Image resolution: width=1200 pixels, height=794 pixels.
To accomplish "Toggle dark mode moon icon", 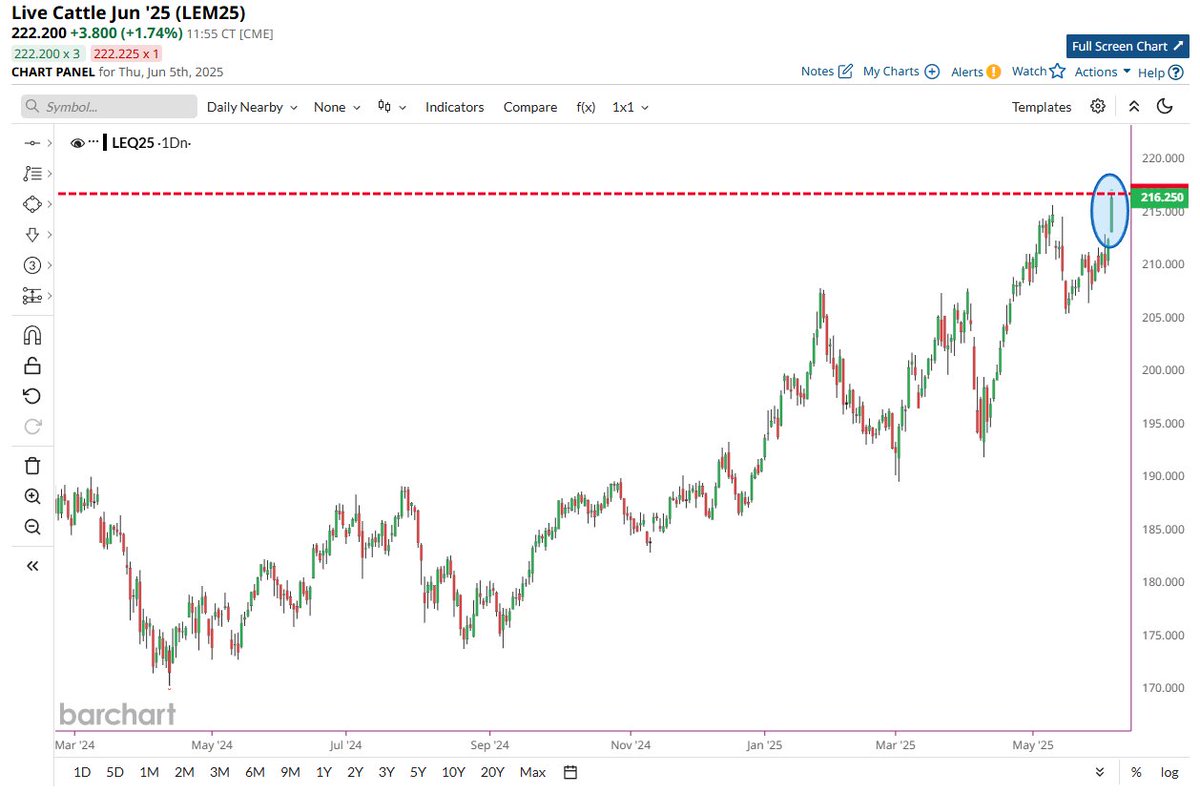I will (1164, 106).
